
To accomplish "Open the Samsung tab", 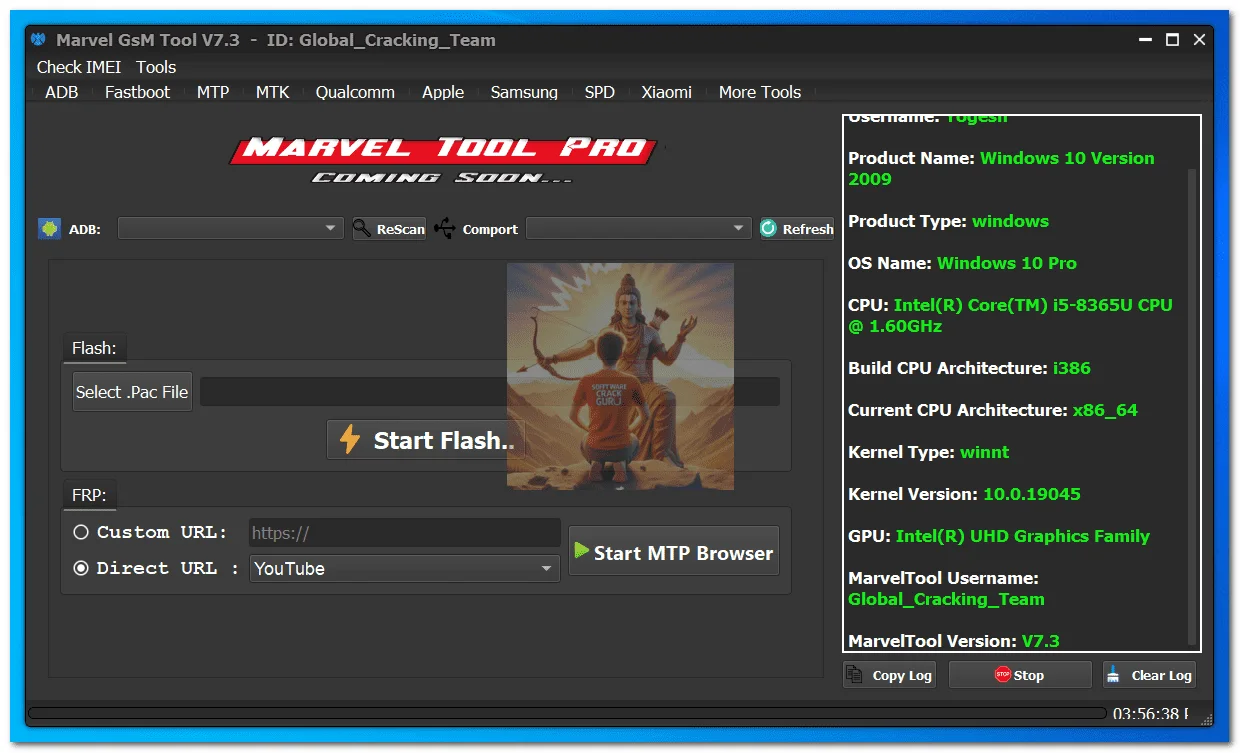I will pos(524,92).
